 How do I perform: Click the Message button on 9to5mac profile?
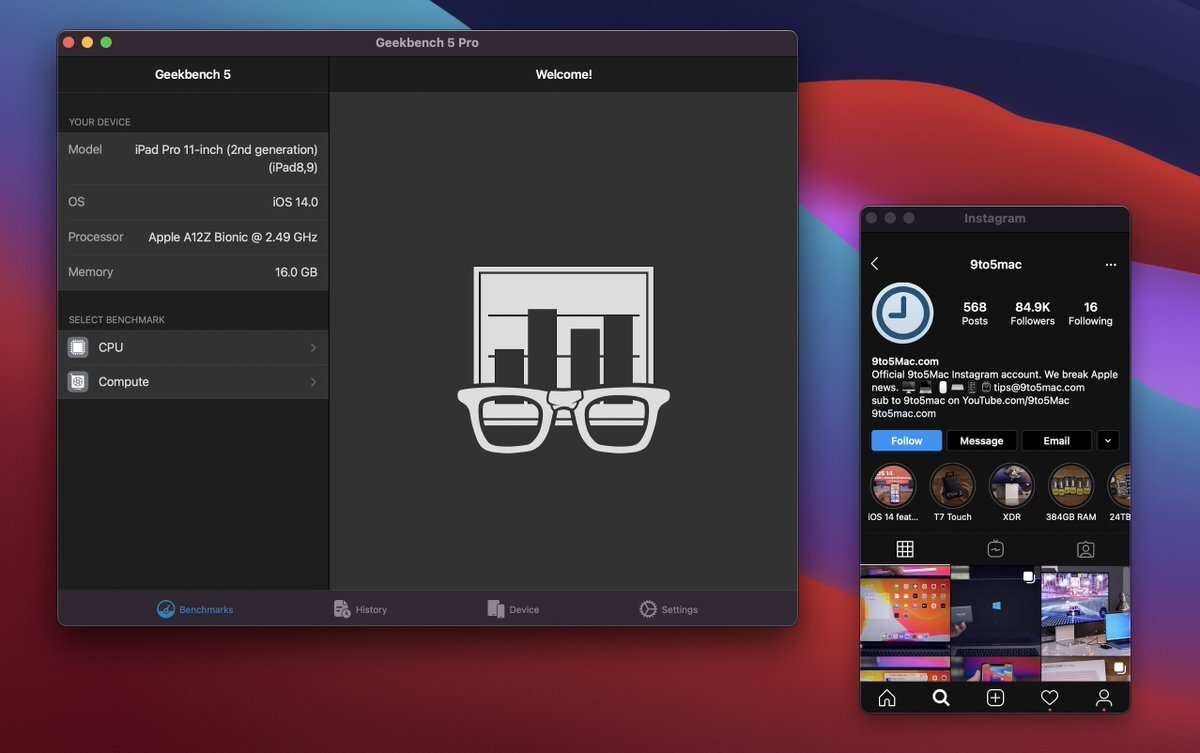pos(981,440)
